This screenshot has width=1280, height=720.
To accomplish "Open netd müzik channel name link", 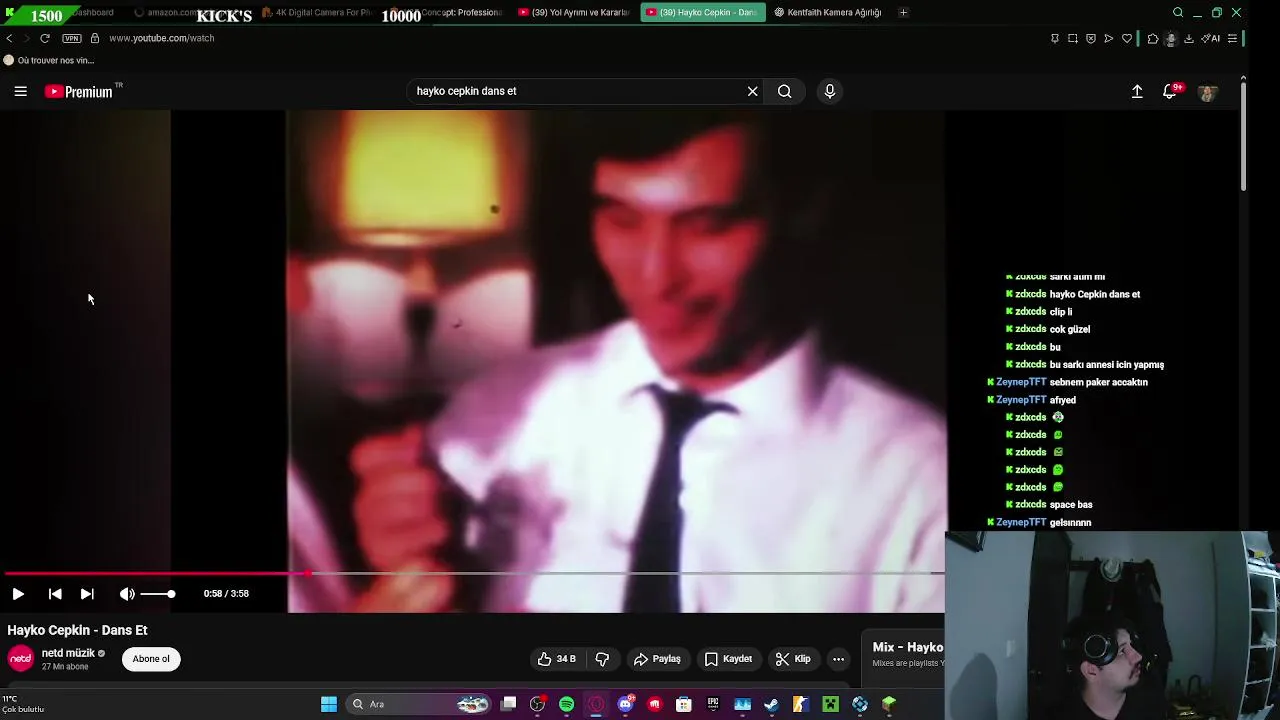I will tap(68, 653).
